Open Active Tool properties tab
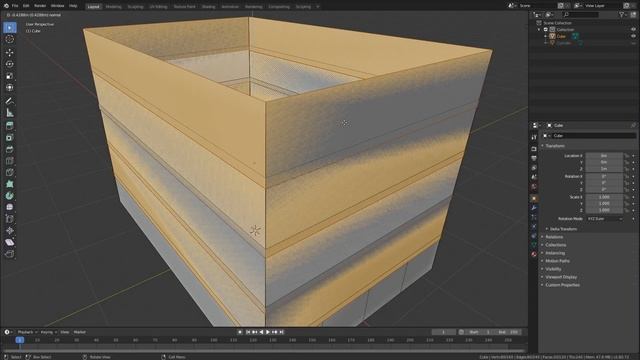Viewport: 640px width, 360px height. pyautogui.click(x=534, y=137)
